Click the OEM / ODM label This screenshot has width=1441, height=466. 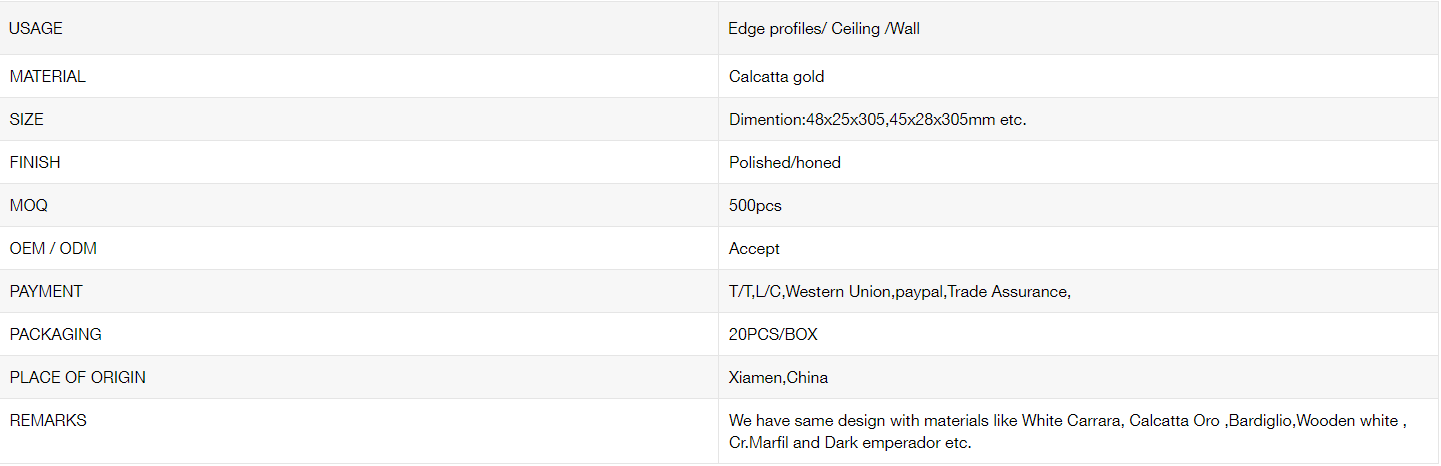(53, 248)
